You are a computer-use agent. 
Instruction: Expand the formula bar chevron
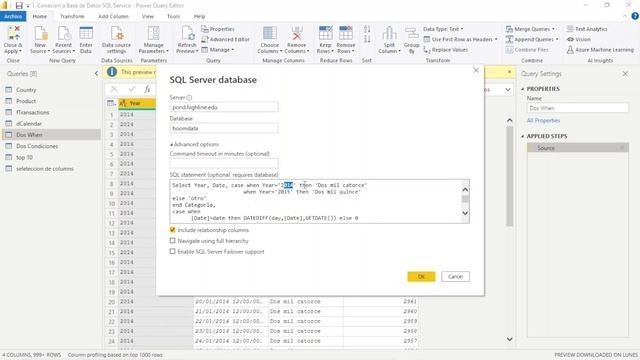[x=507, y=89]
